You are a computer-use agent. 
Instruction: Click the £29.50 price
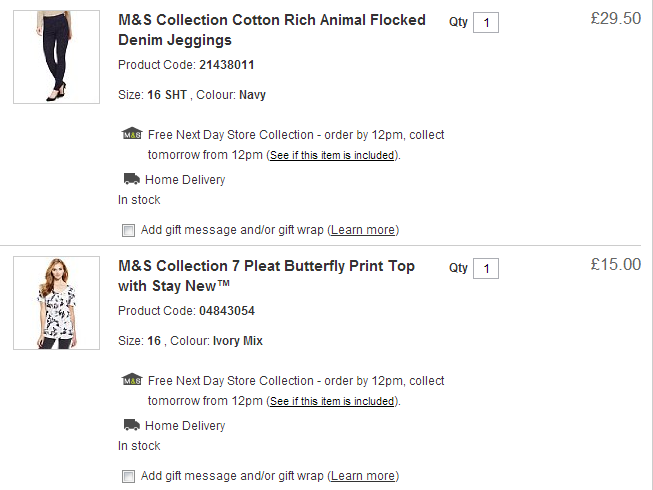point(615,18)
